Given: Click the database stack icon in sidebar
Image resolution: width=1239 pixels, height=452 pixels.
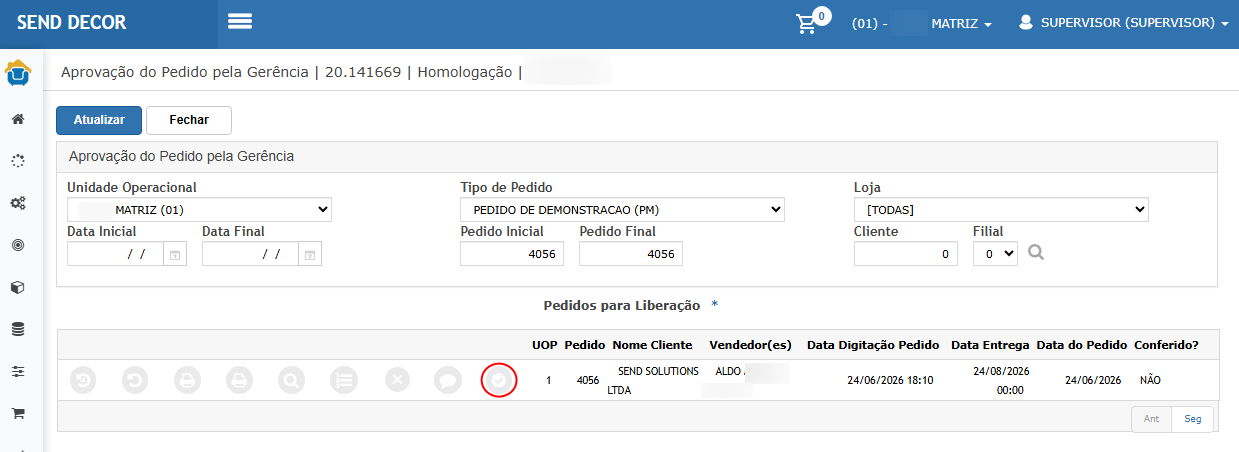Looking at the screenshot, I should click(18, 329).
